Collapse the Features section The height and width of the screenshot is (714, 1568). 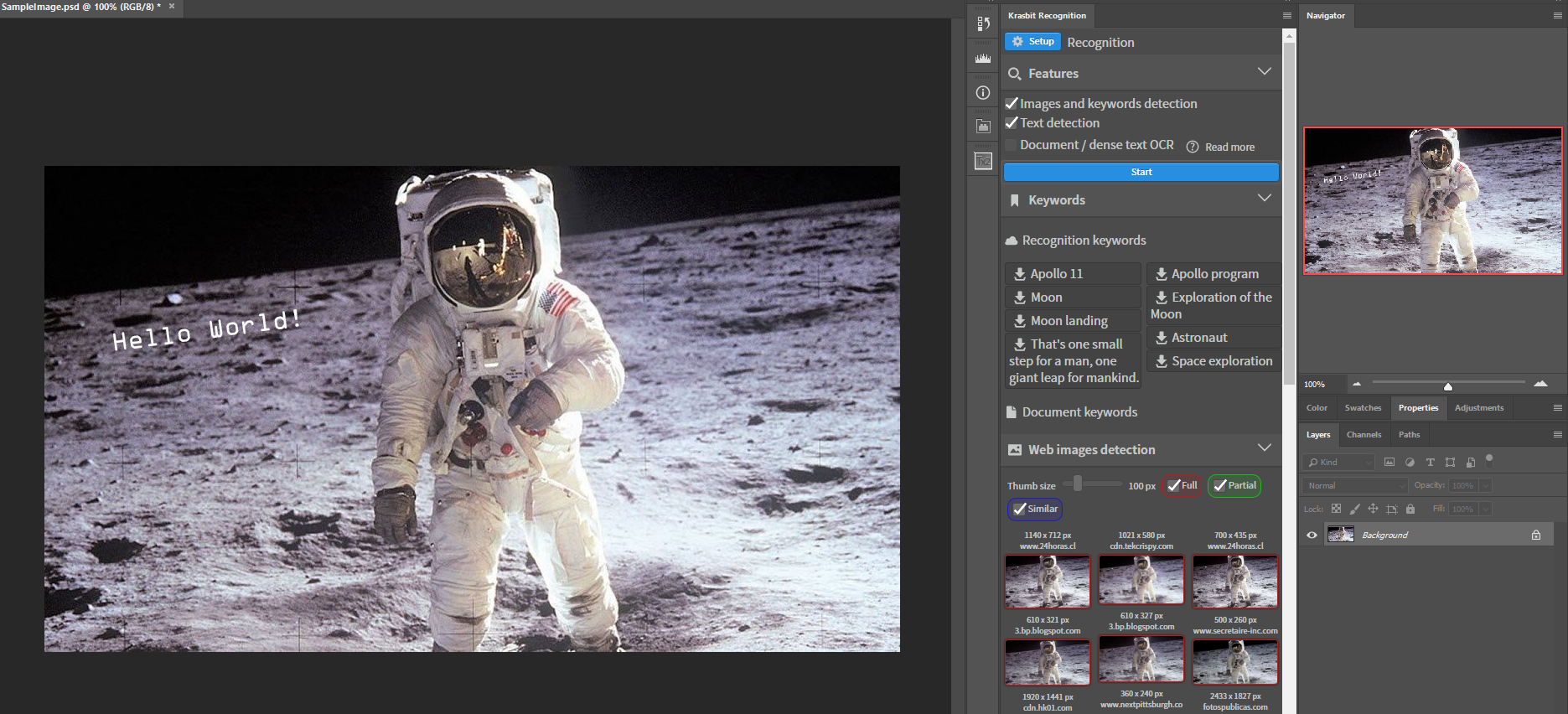click(1264, 72)
